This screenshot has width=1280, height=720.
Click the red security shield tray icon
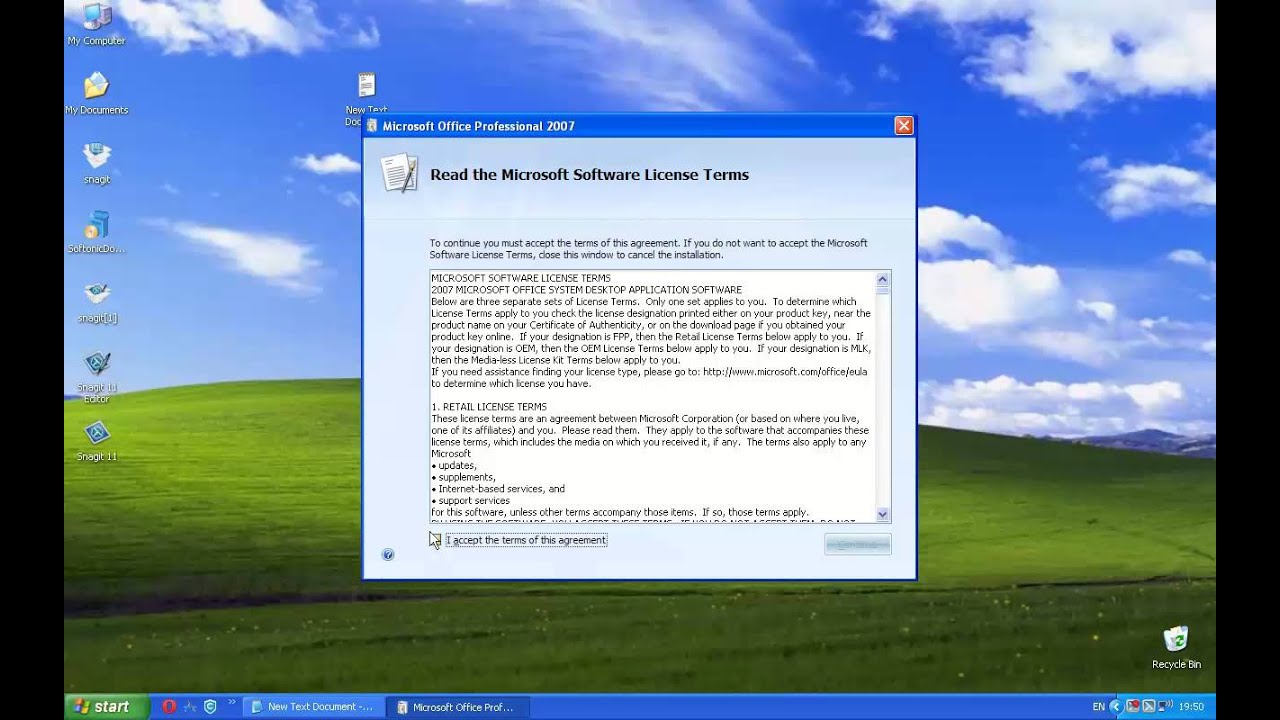1131,706
